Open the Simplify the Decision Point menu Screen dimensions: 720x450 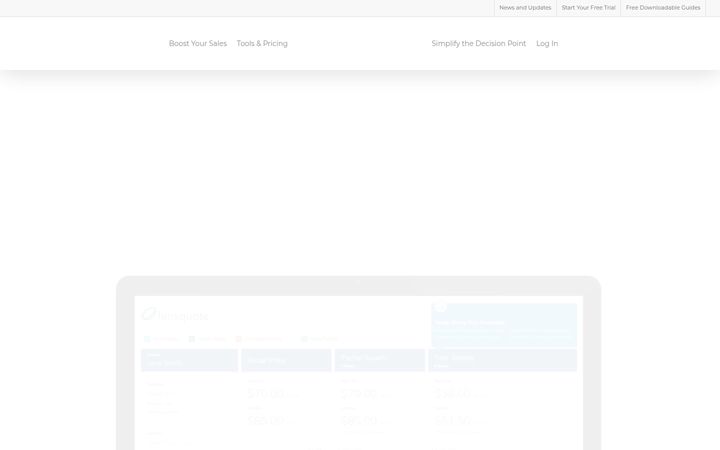point(478,43)
